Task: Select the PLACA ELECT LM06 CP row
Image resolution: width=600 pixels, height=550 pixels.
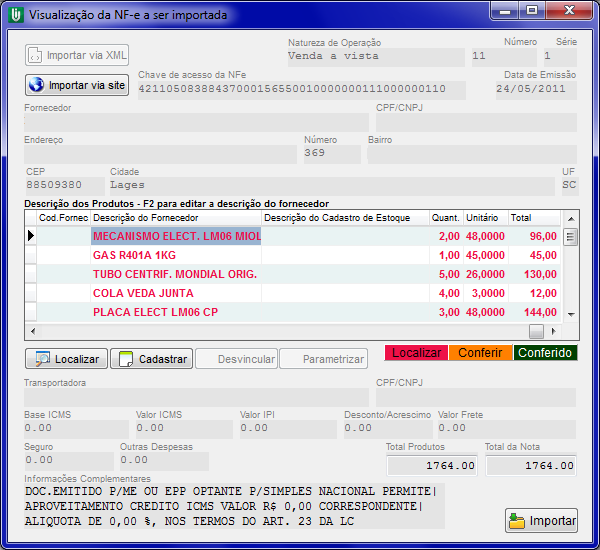Action: [x=175, y=312]
